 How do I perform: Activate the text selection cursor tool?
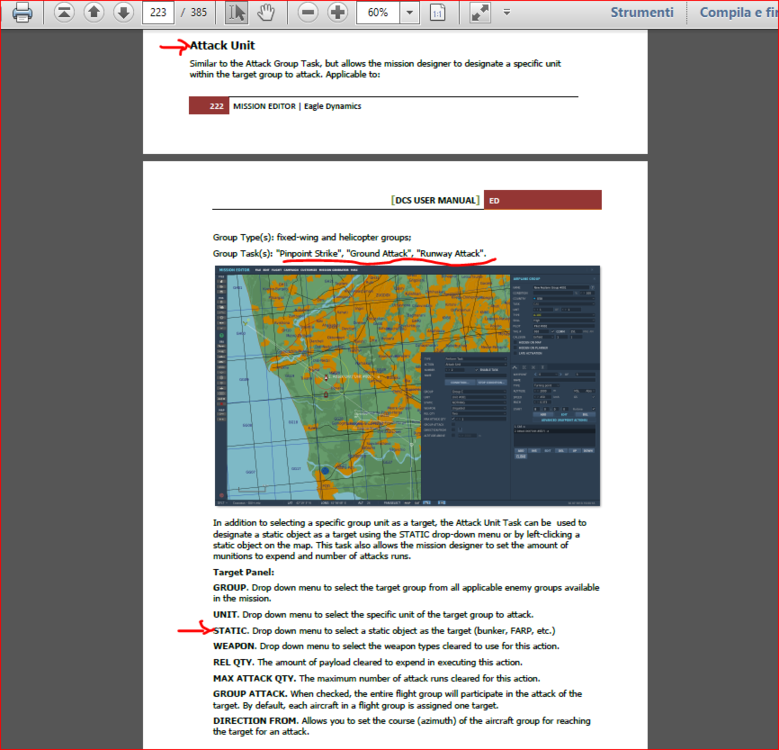[x=236, y=12]
